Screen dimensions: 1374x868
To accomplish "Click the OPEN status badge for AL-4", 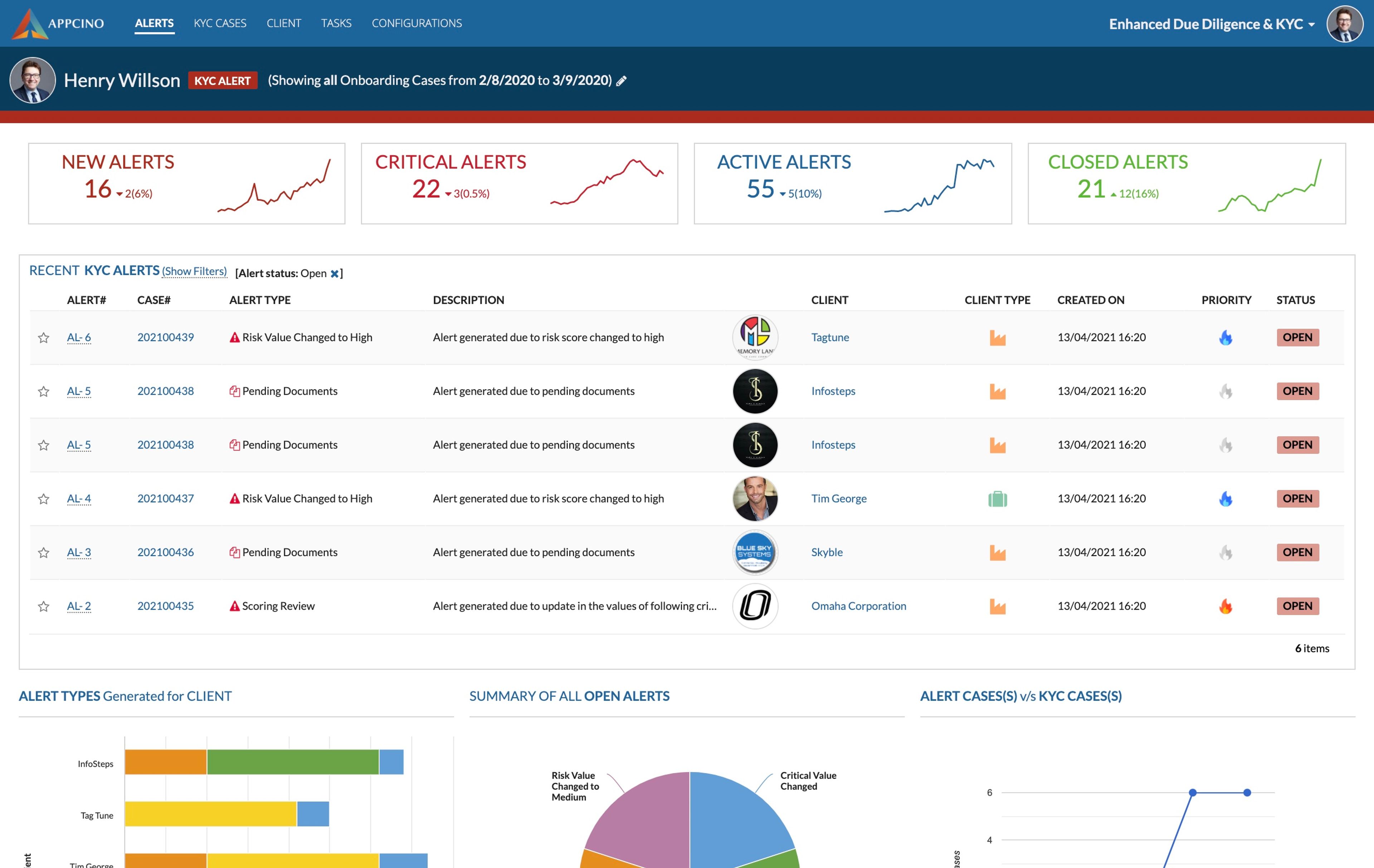I will 1297,499.
